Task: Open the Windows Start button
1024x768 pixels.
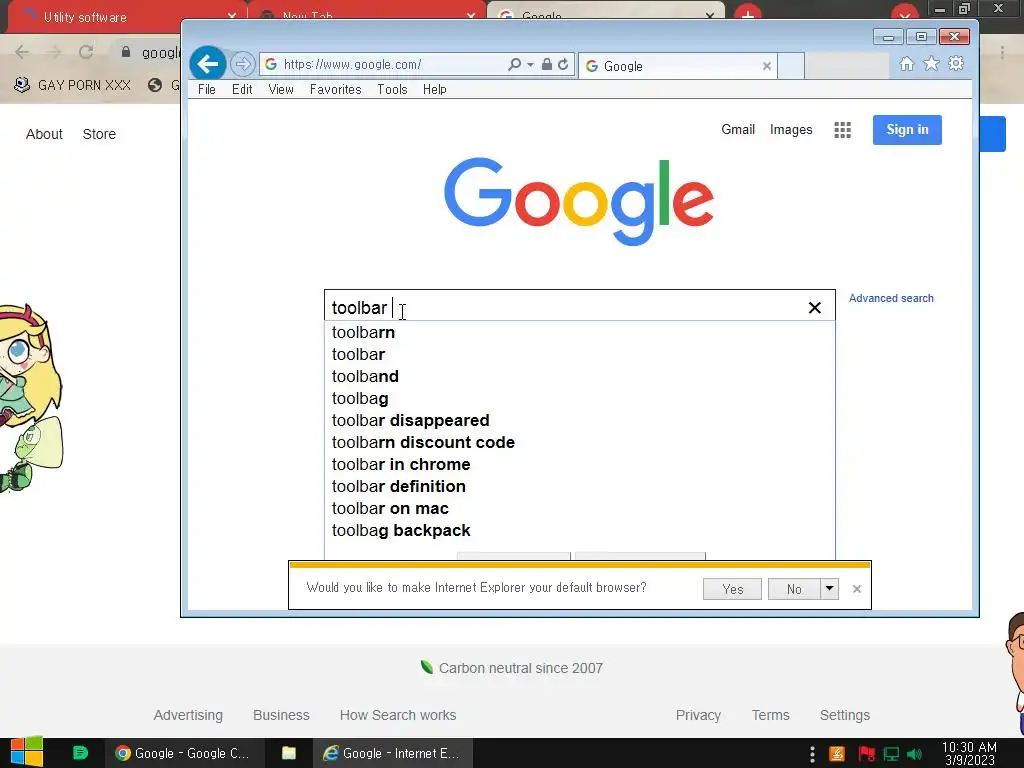Action: pos(27,753)
